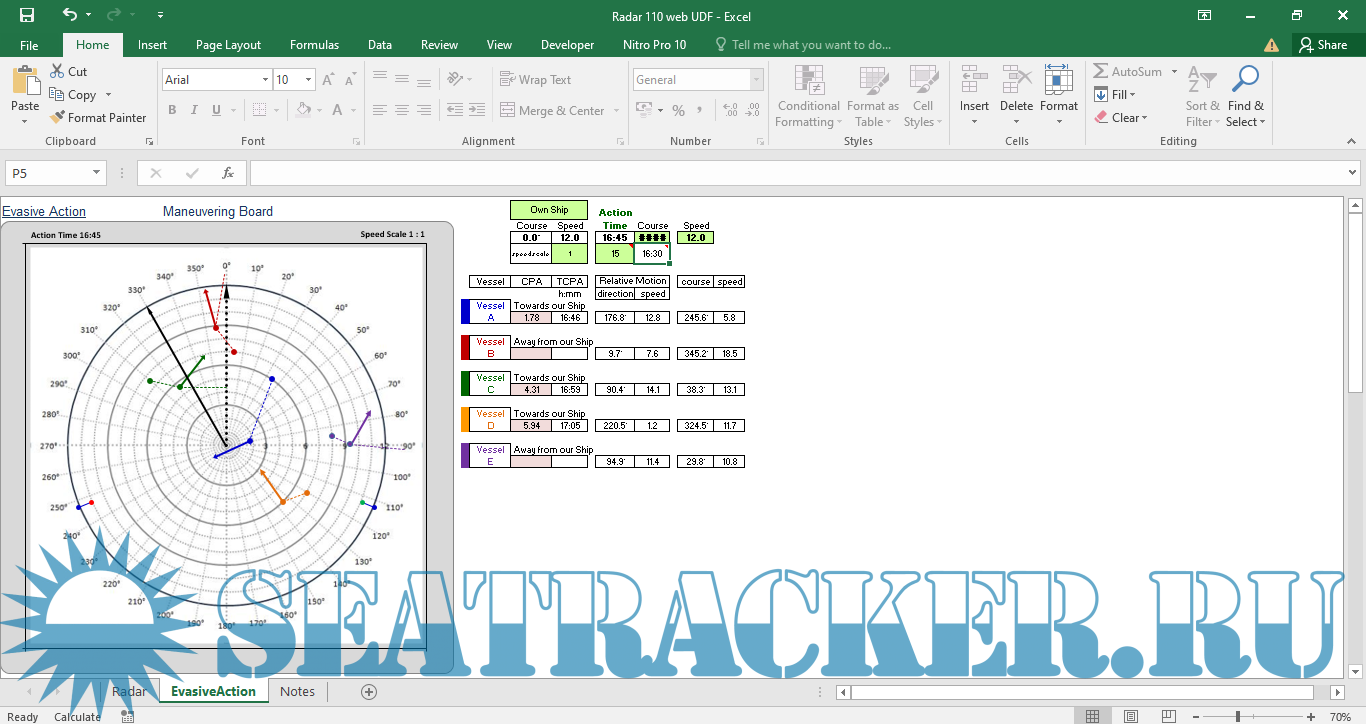
Task: Click the Save icon in title bar
Action: coord(27,15)
